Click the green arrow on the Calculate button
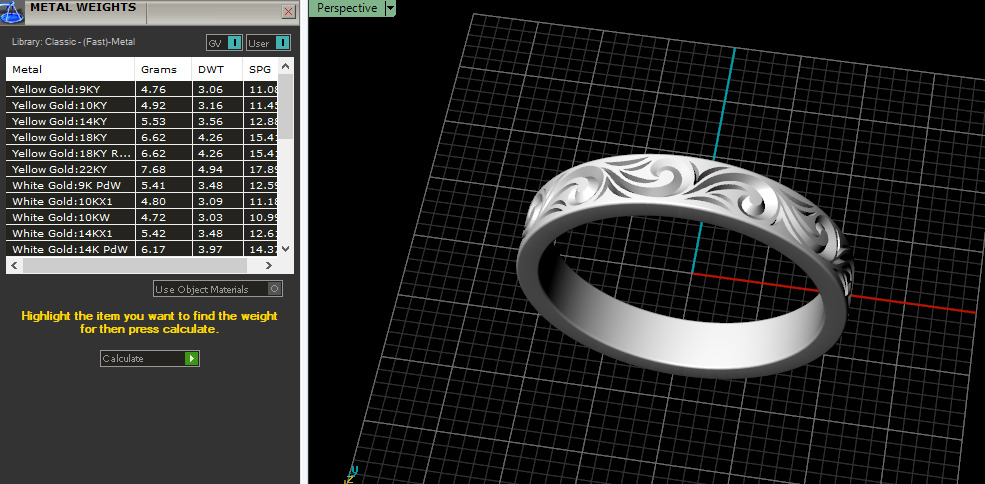Image resolution: width=985 pixels, height=484 pixels. (x=192, y=358)
